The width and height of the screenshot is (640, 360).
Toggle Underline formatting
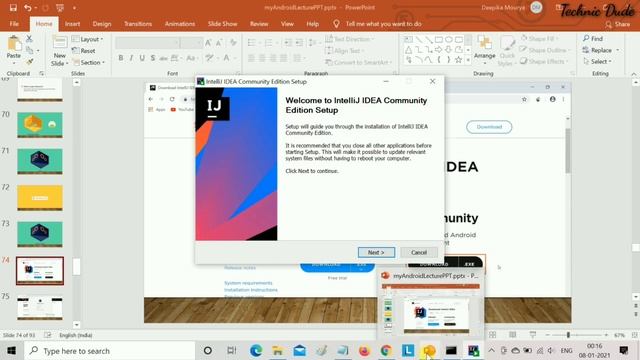coord(142,58)
